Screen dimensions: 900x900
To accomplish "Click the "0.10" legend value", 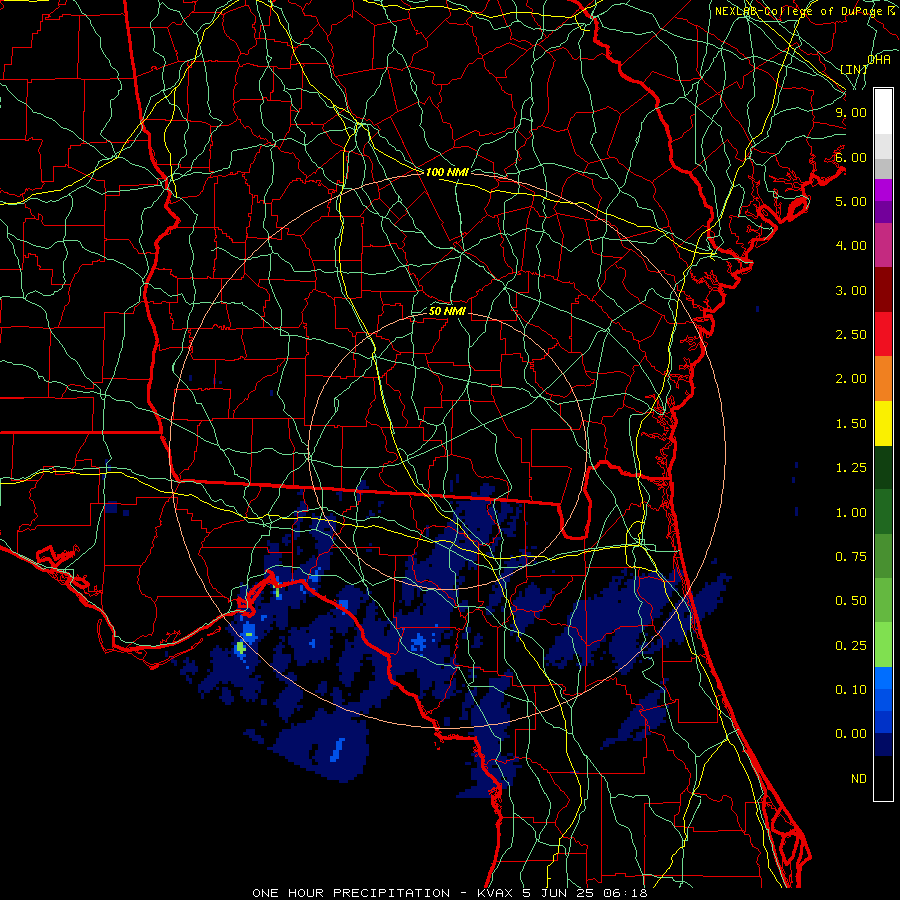I will pos(851,690).
